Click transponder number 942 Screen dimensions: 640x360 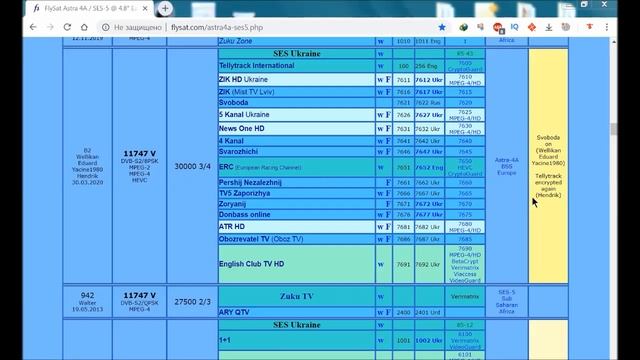[87, 295]
